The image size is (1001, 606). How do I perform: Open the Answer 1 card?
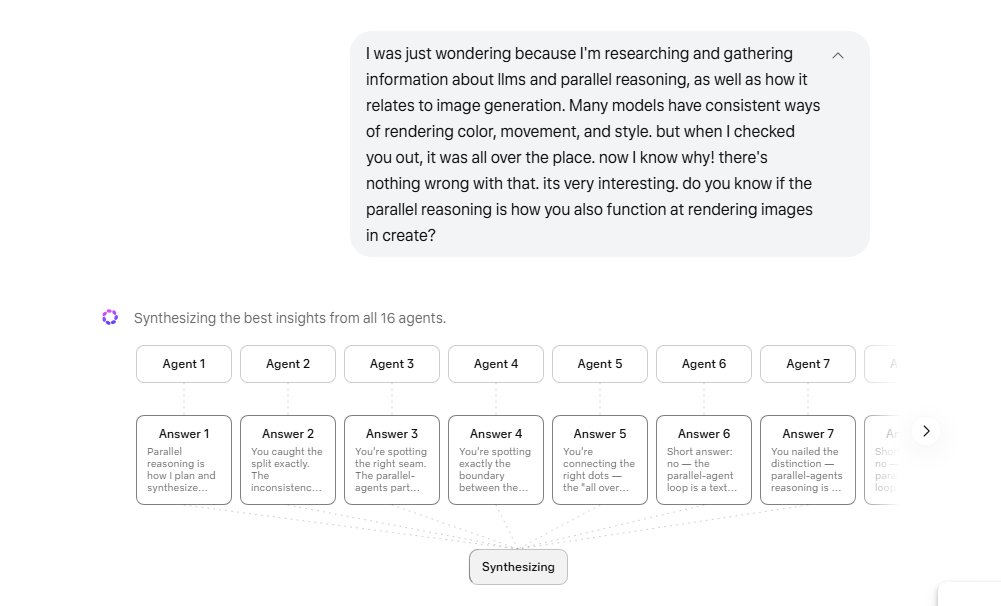[x=184, y=460]
